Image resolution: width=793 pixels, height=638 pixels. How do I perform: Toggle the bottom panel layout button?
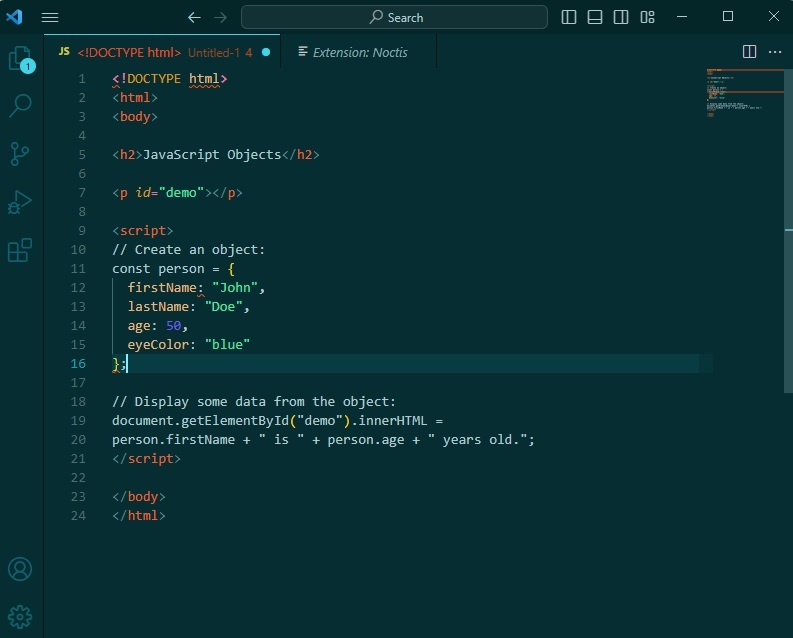tap(595, 17)
